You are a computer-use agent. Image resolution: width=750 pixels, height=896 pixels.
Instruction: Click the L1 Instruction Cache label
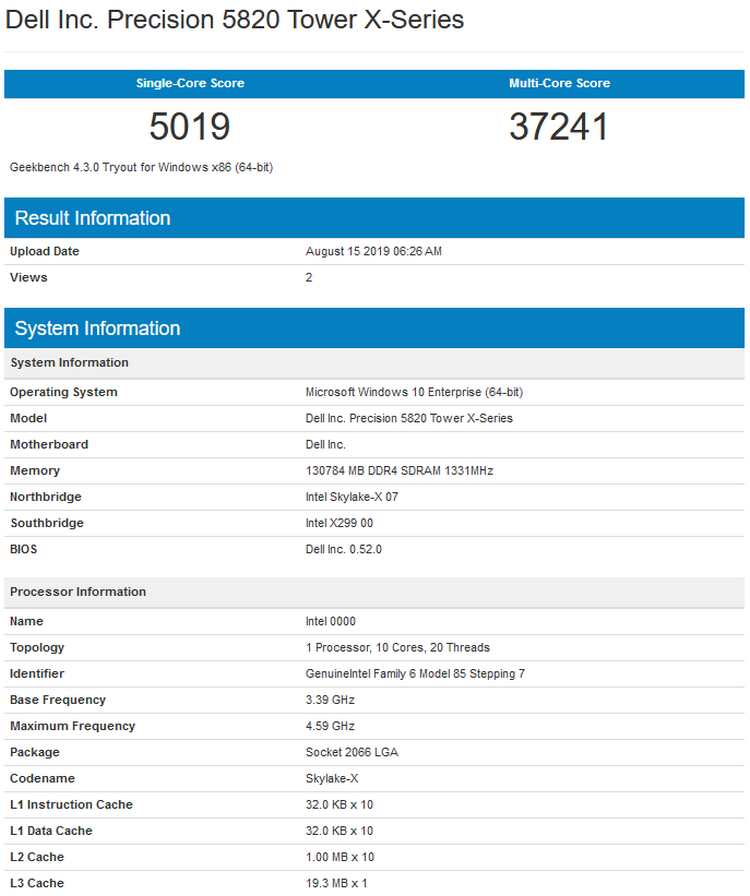71,805
